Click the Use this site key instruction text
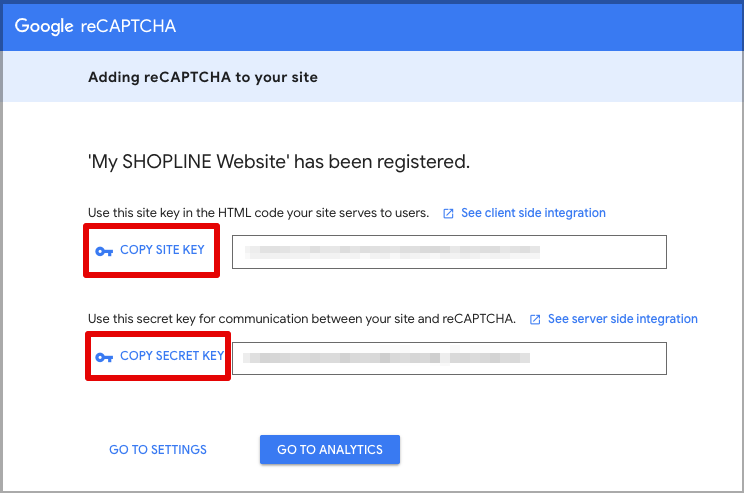Viewport: 744px width, 493px height. [259, 213]
